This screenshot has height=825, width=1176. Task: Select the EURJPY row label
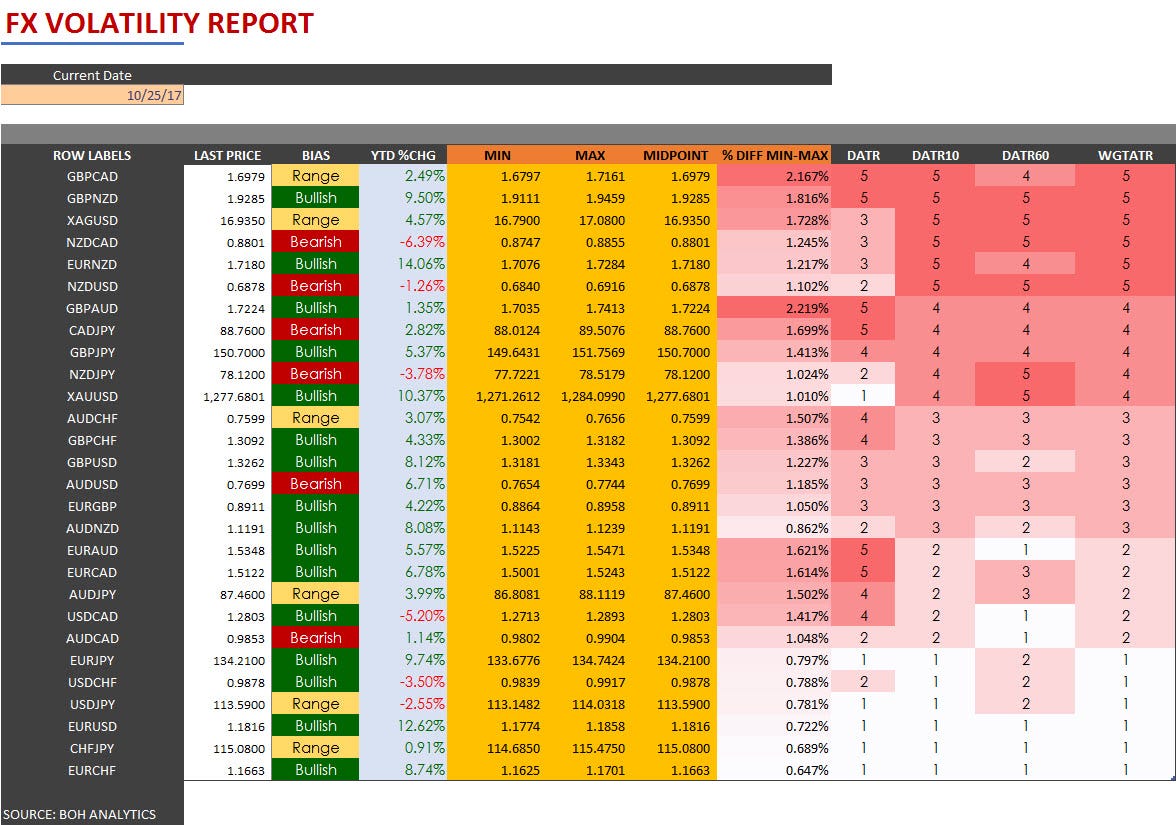click(x=92, y=661)
